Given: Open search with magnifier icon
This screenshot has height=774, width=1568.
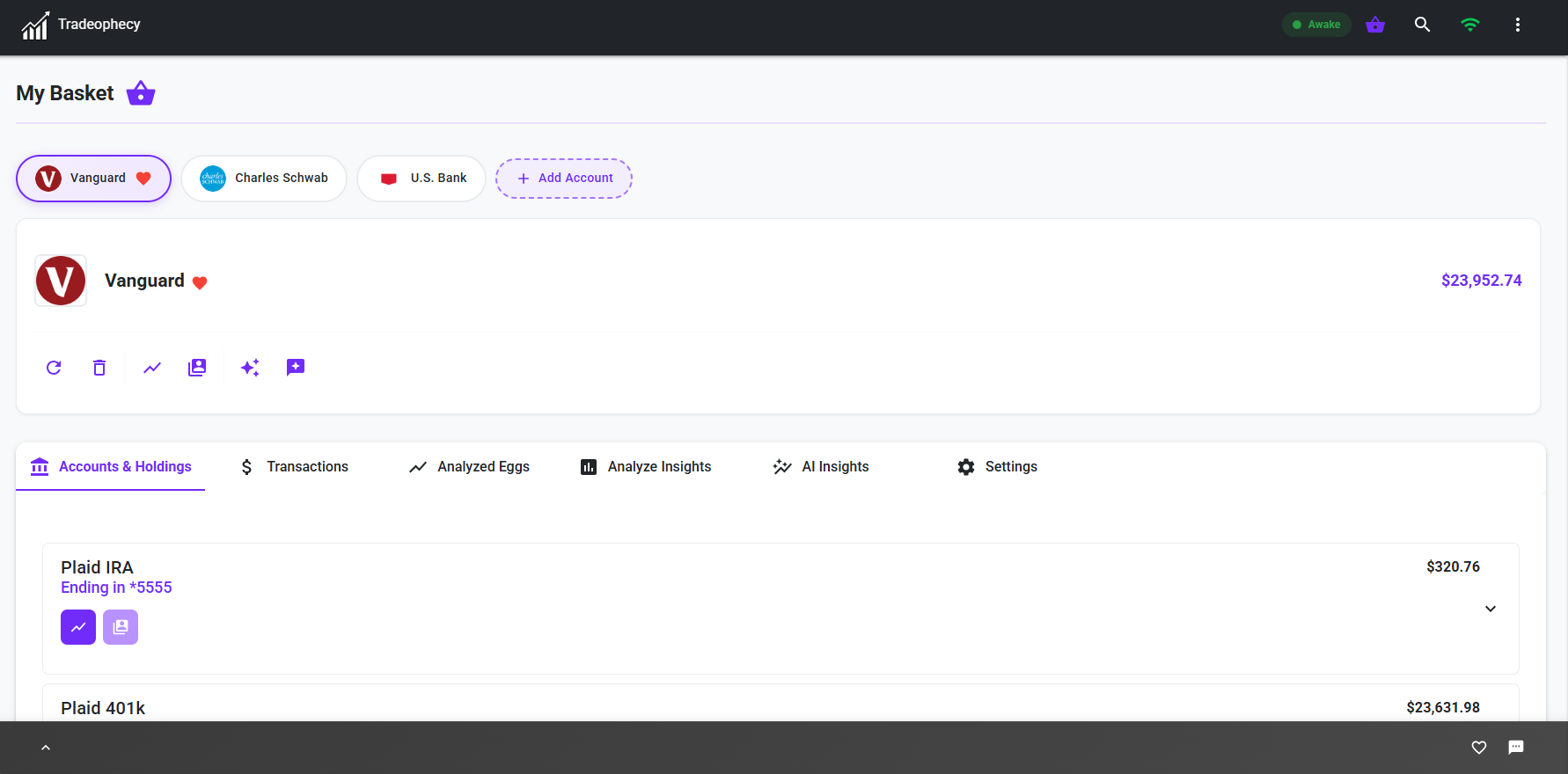Looking at the screenshot, I should pyautogui.click(x=1422, y=25).
